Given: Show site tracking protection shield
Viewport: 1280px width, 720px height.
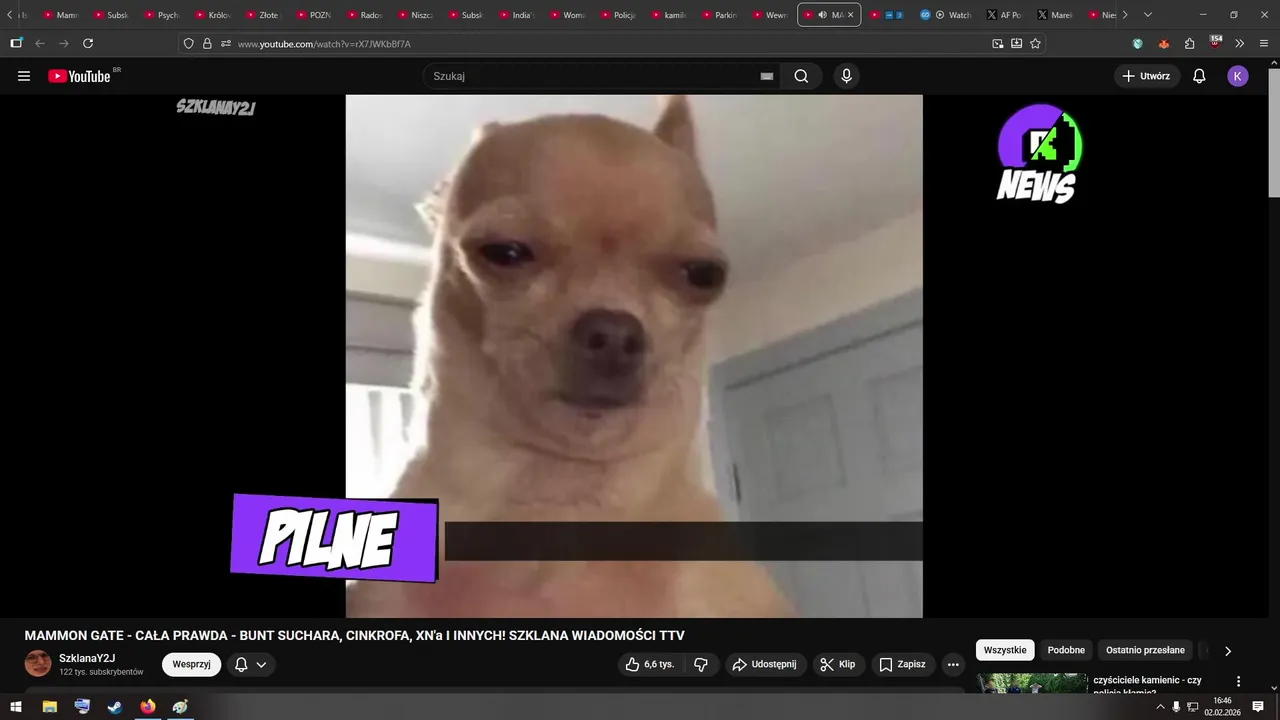Looking at the screenshot, I should 188,43.
